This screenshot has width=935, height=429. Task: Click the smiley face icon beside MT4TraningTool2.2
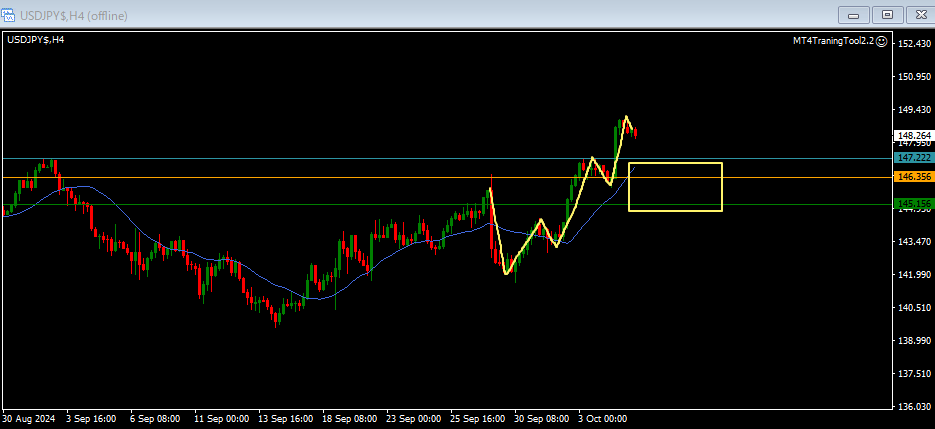882,40
